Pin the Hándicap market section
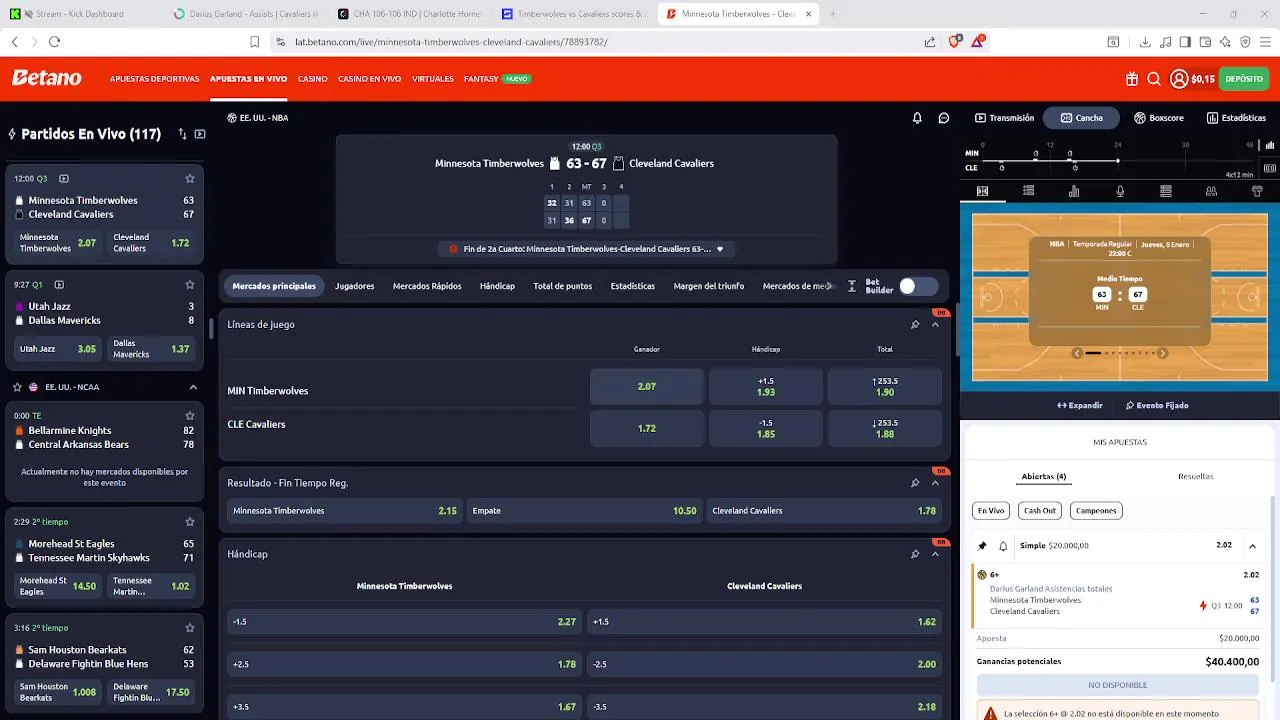This screenshot has height=720, width=1280. tap(915, 554)
